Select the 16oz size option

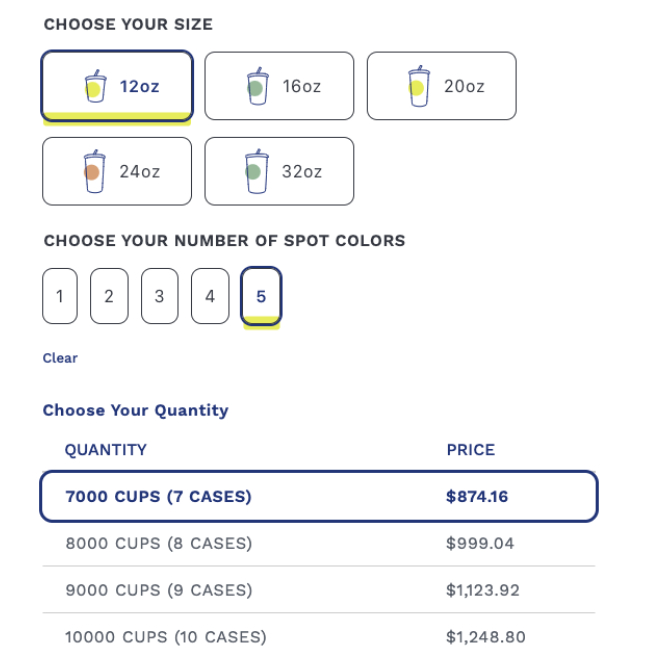(279, 86)
